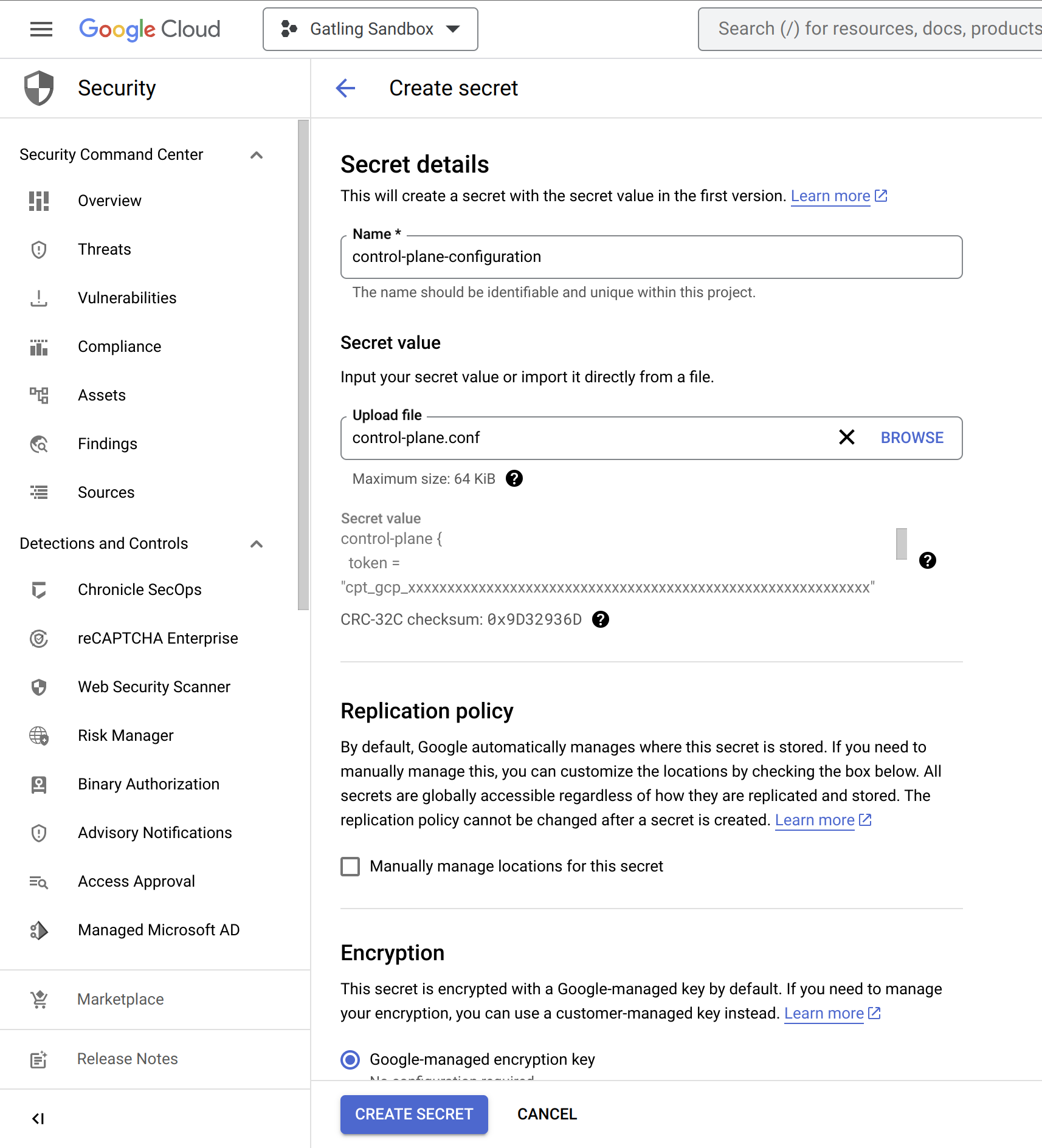
Task: Select Google-managed encryption key radio
Action: pos(350,1059)
